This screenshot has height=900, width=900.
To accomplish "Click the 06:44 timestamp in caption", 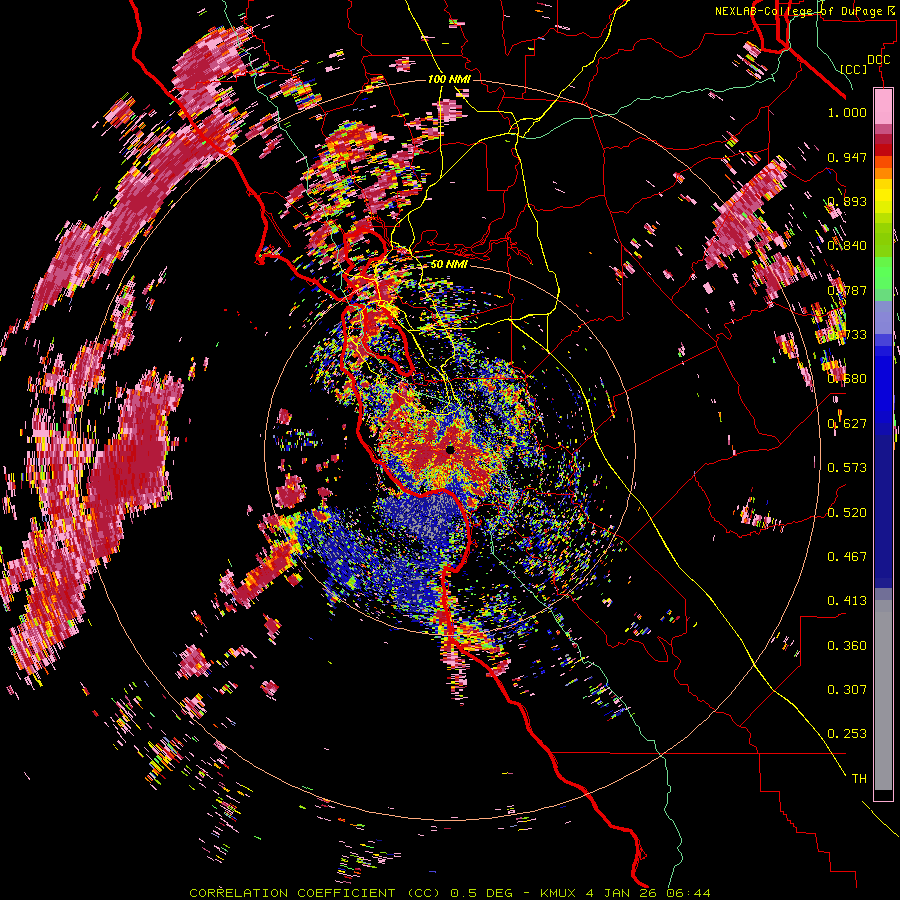I will (x=688, y=893).
